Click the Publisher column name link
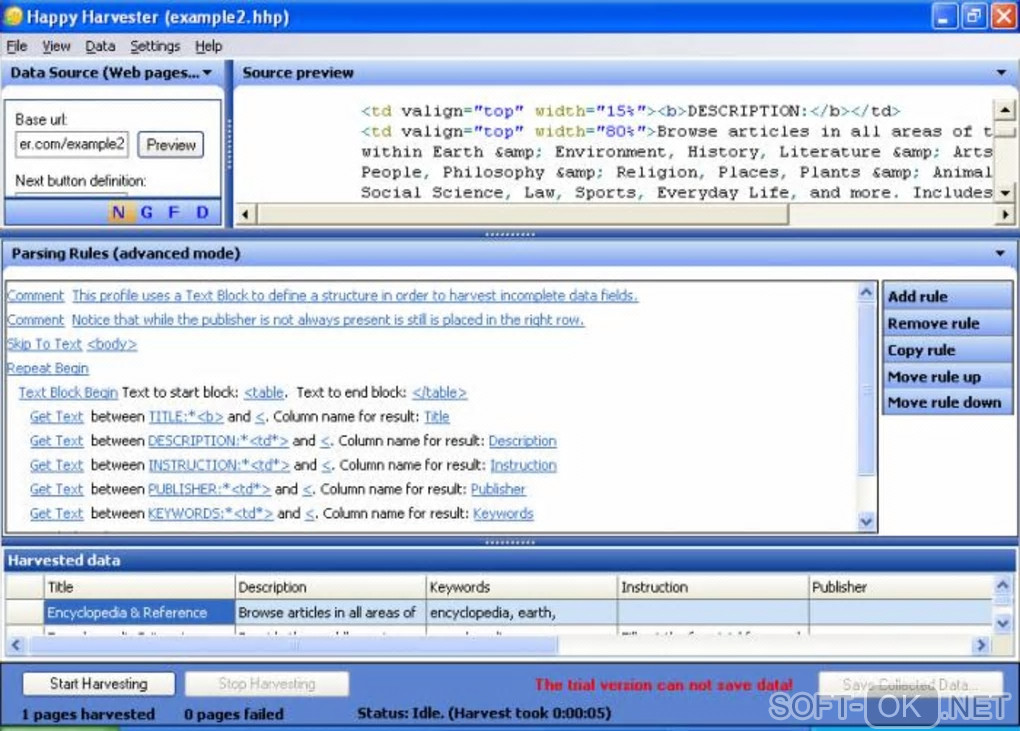The height and width of the screenshot is (731, 1020). (x=498, y=489)
